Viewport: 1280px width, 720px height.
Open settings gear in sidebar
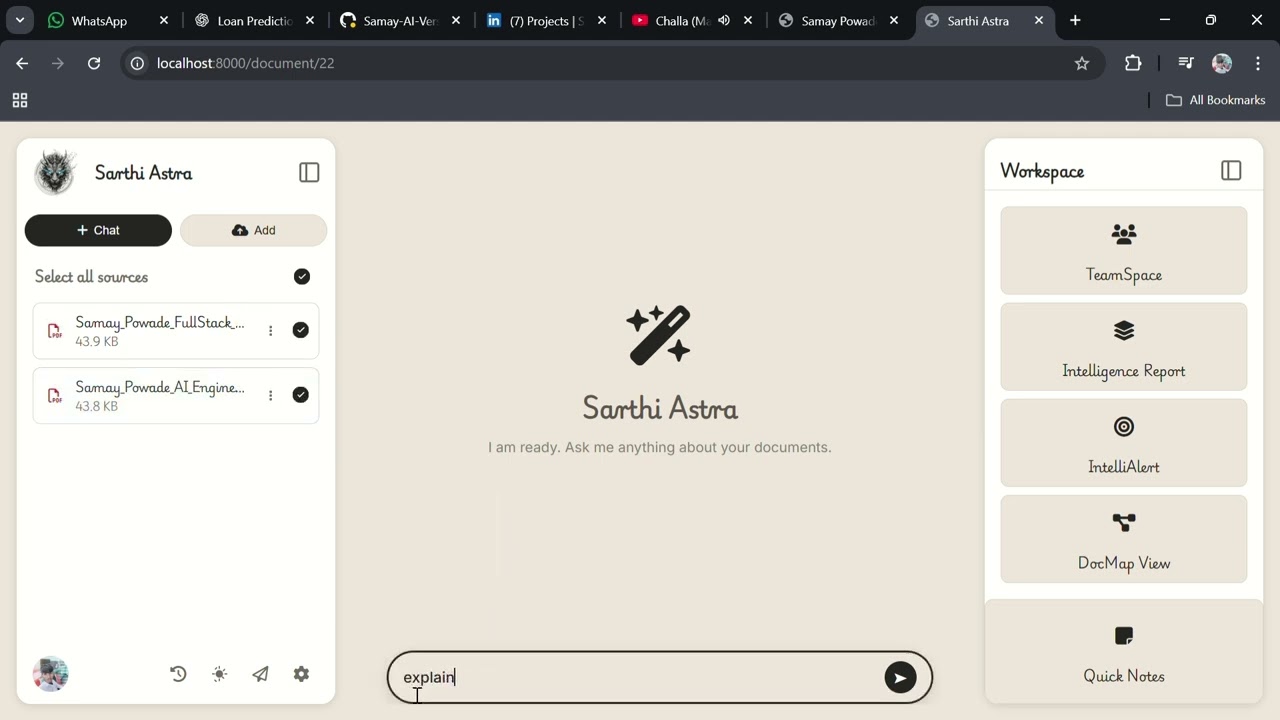[x=301, y=674]
